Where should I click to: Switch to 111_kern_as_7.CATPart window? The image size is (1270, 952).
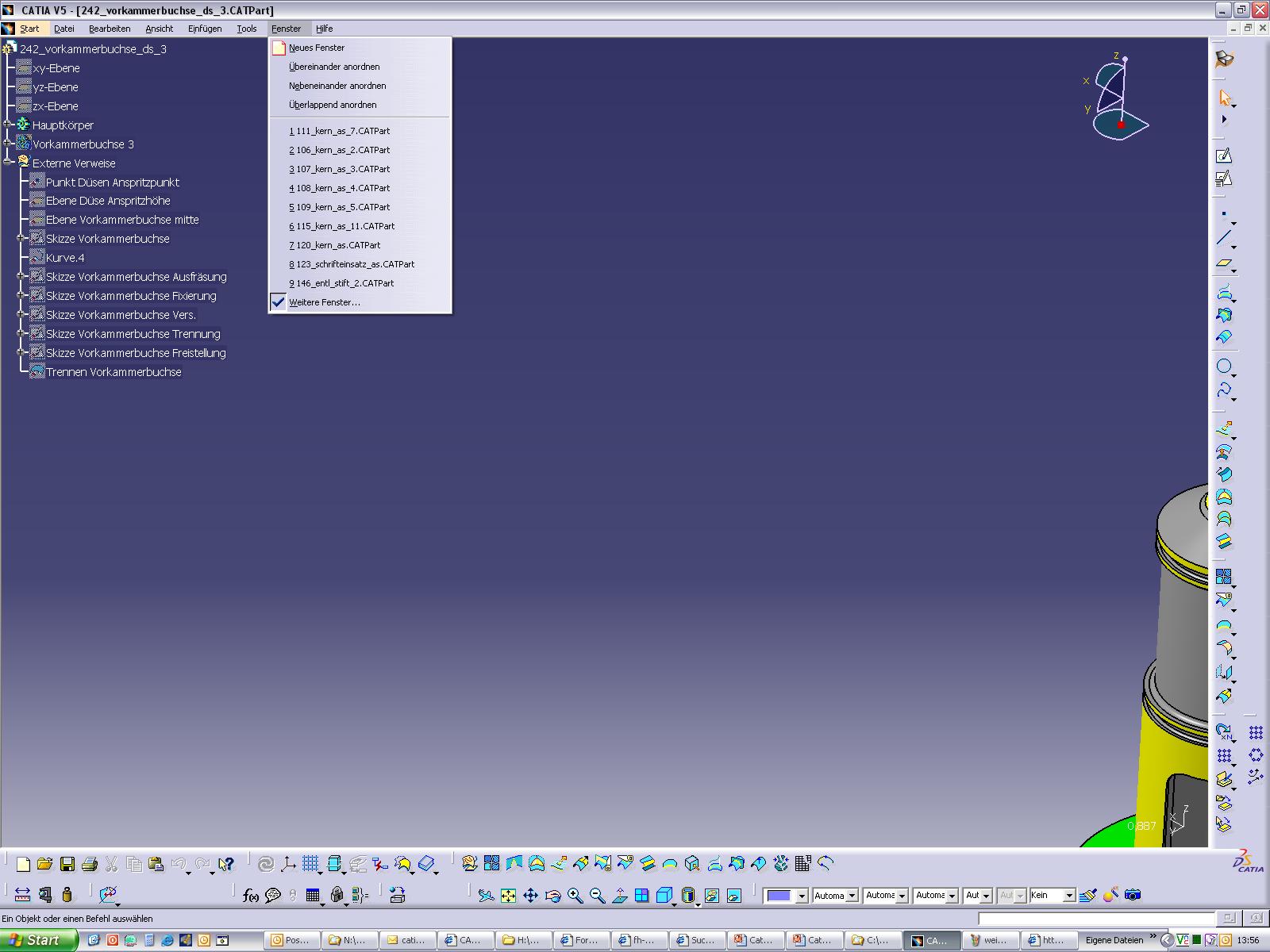pyautogui.click(x=360, y=131)
